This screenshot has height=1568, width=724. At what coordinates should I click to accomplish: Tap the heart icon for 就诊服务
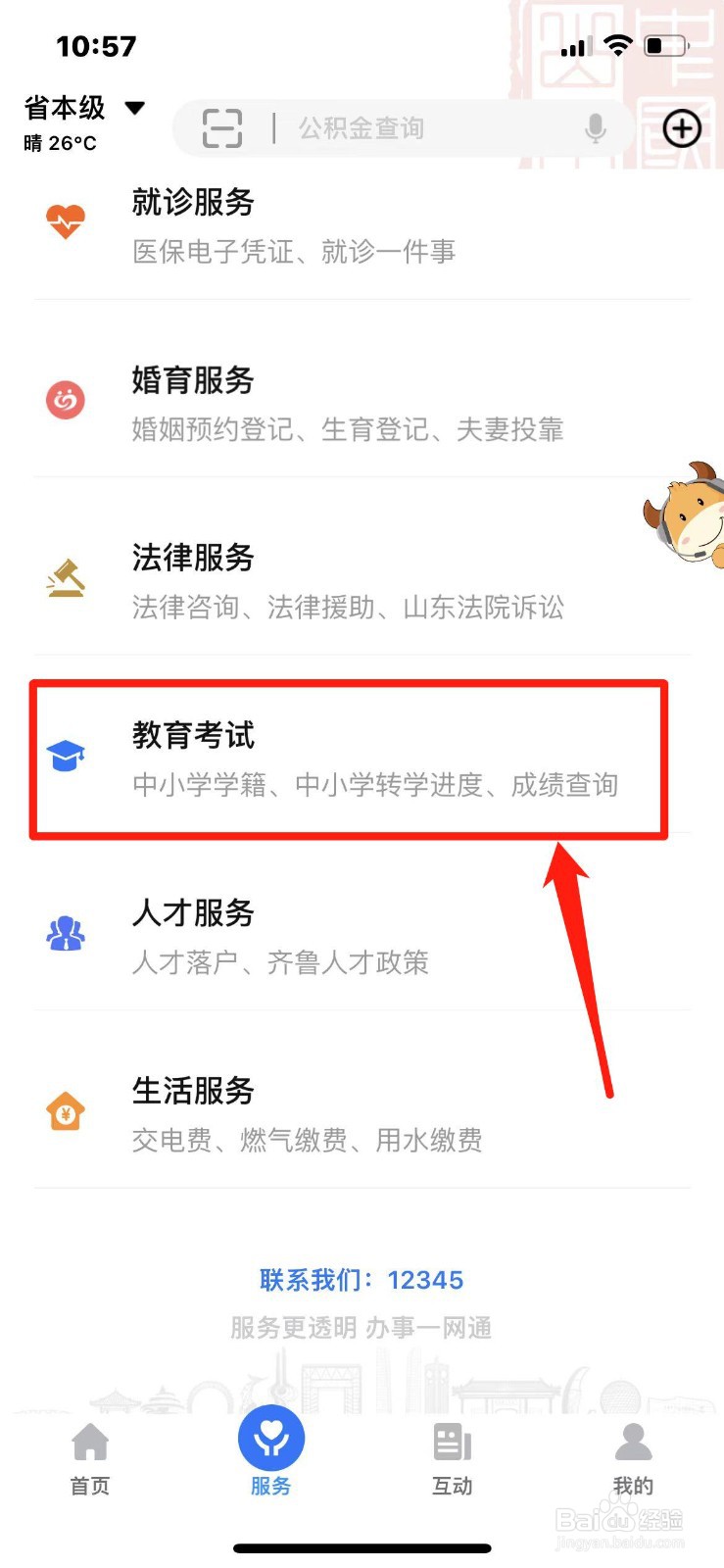pyautogui.click(x=66, y=222)
